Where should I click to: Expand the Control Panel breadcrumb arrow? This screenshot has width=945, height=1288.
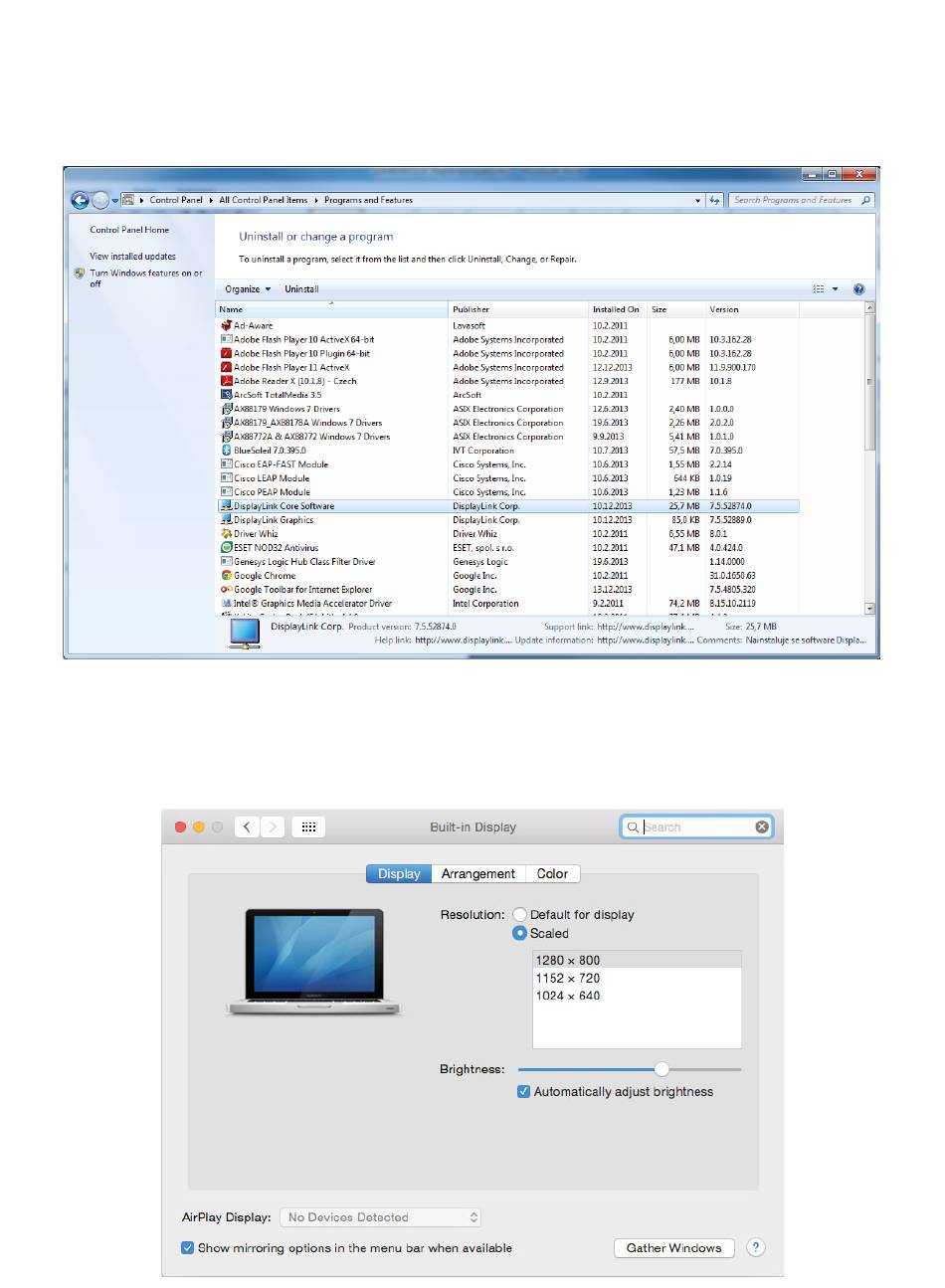[211, 200]
